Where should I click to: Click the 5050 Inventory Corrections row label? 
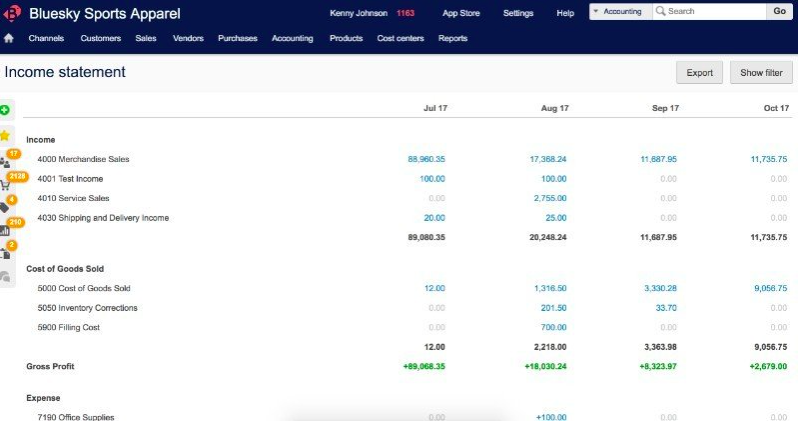(87, 308)
